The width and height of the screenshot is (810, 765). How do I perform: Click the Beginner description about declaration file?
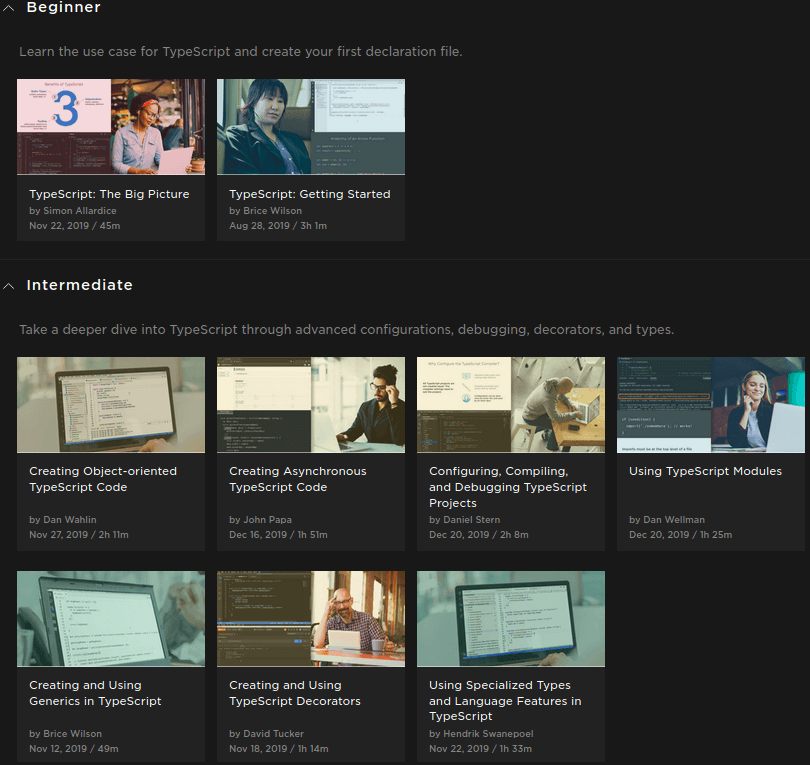tap(241, 52)
